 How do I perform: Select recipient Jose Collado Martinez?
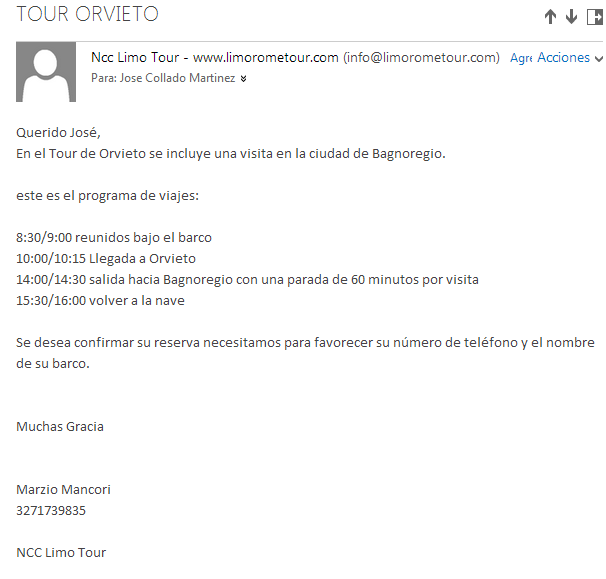177,78
